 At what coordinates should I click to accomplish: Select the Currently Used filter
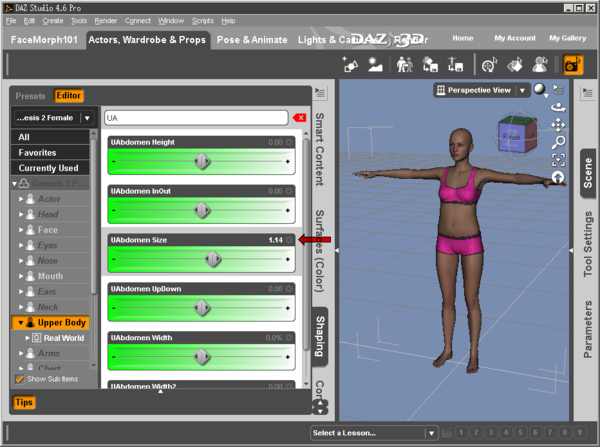50,168
